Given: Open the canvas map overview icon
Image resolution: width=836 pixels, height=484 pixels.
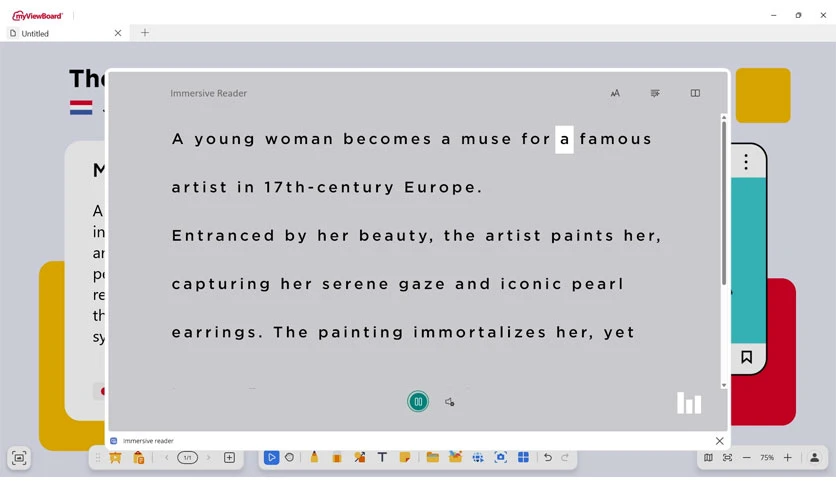Looking at the screenshot, I should click(x=708, y=457).
